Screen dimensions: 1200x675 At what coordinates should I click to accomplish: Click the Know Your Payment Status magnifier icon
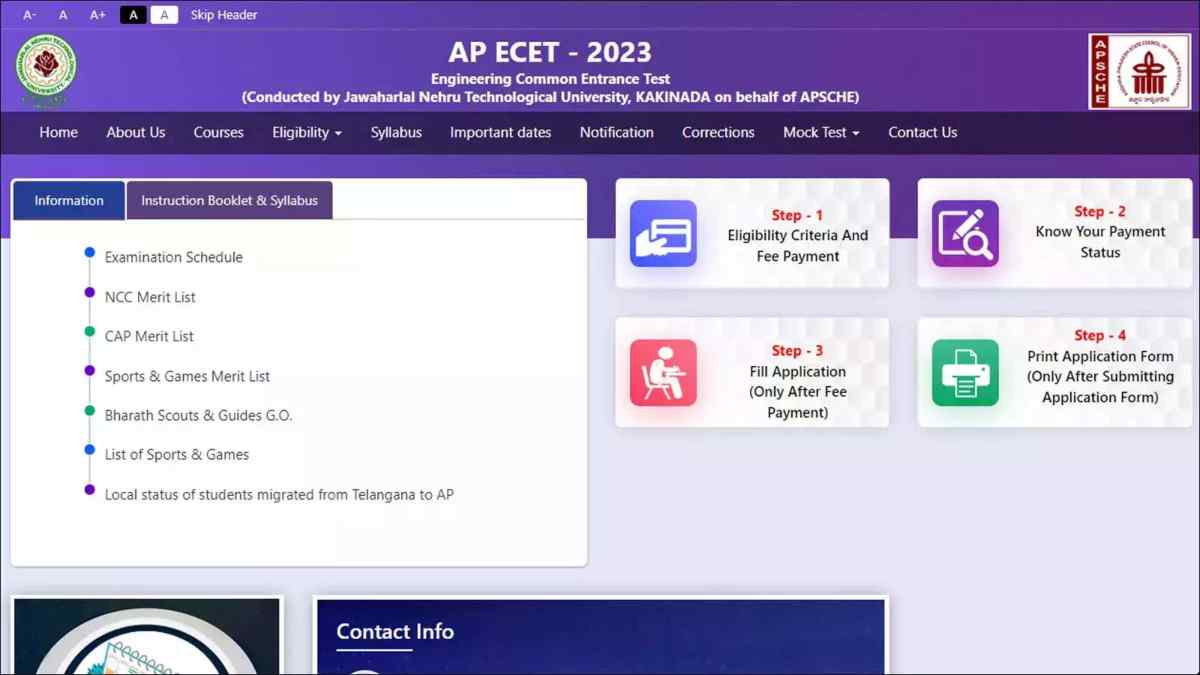pos(965,234)
